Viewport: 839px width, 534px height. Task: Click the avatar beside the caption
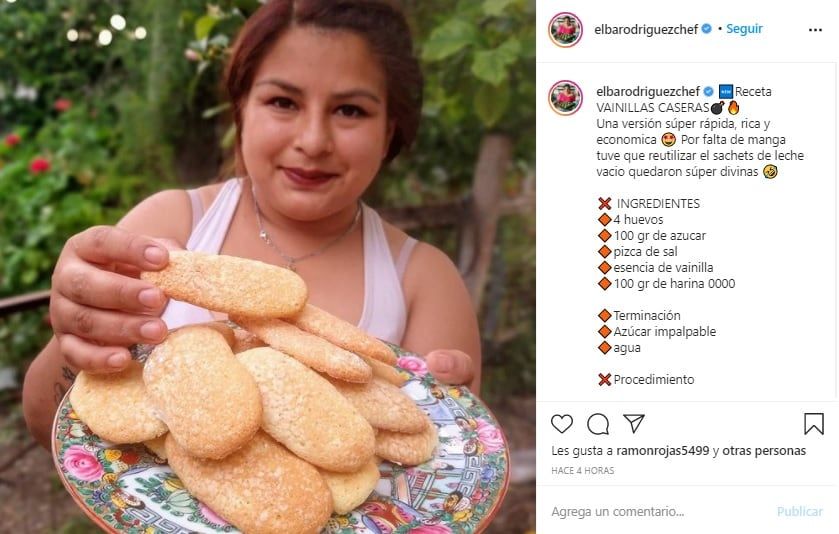point(565,98)
